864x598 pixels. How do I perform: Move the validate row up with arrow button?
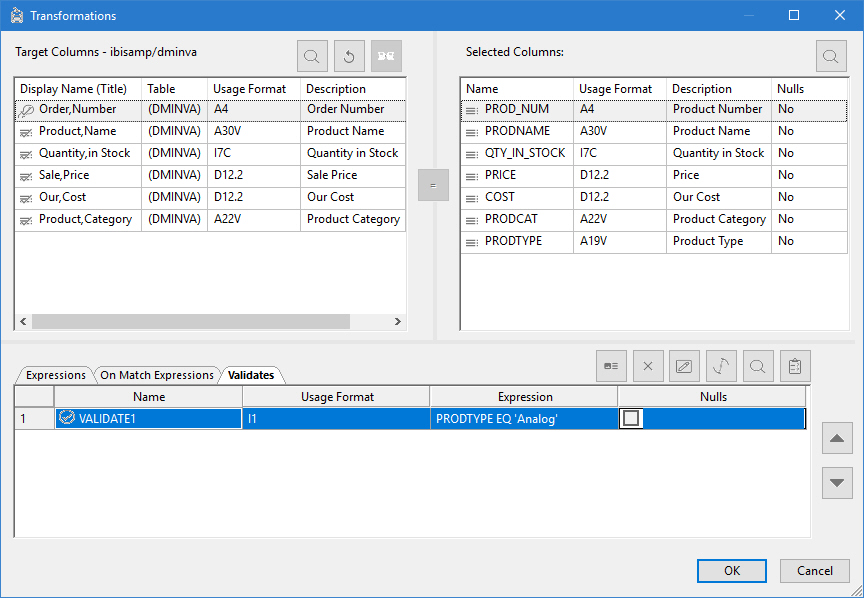(837, 438)
